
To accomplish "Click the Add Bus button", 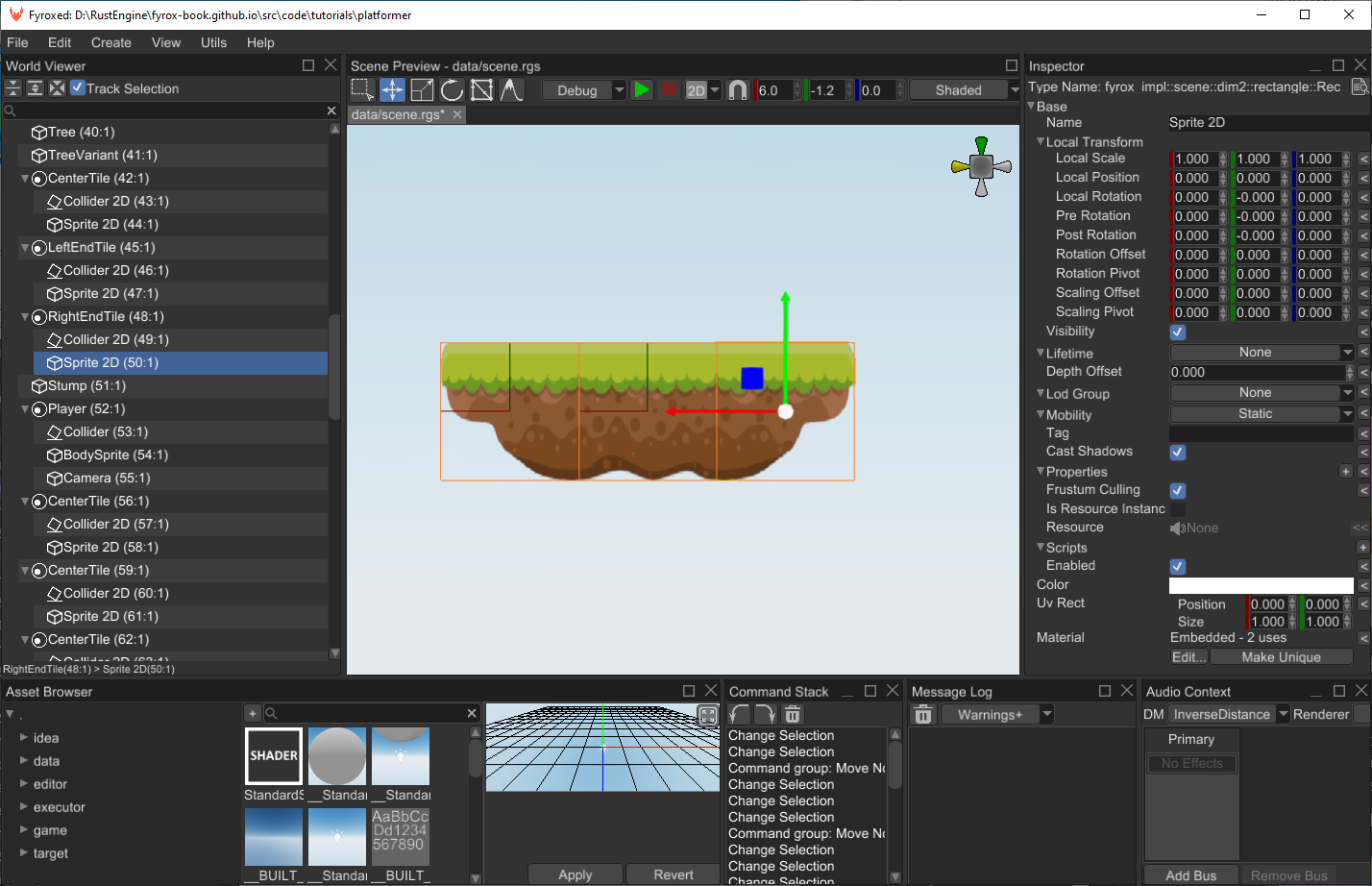I will click(x=1191, y=875).
